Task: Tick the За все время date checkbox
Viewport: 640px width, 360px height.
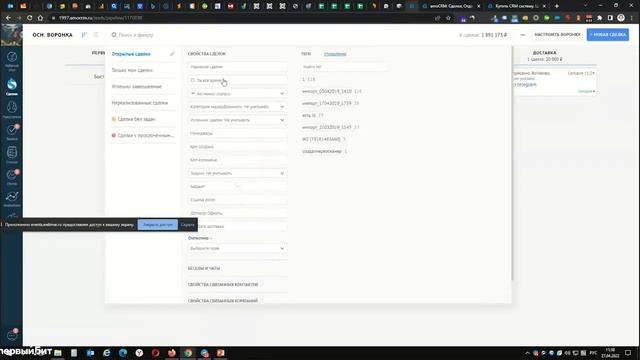Action: (x=193, y=80)
